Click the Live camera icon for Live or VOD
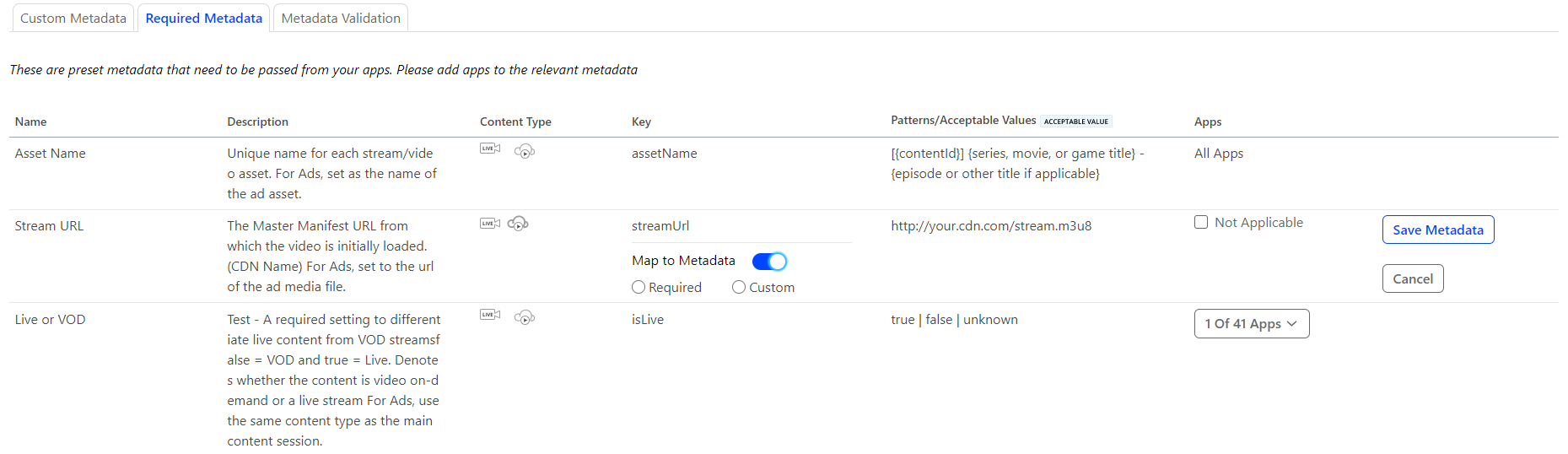Image resolution: width=1568 pixels, height=454 pixels. click(489, 315)
